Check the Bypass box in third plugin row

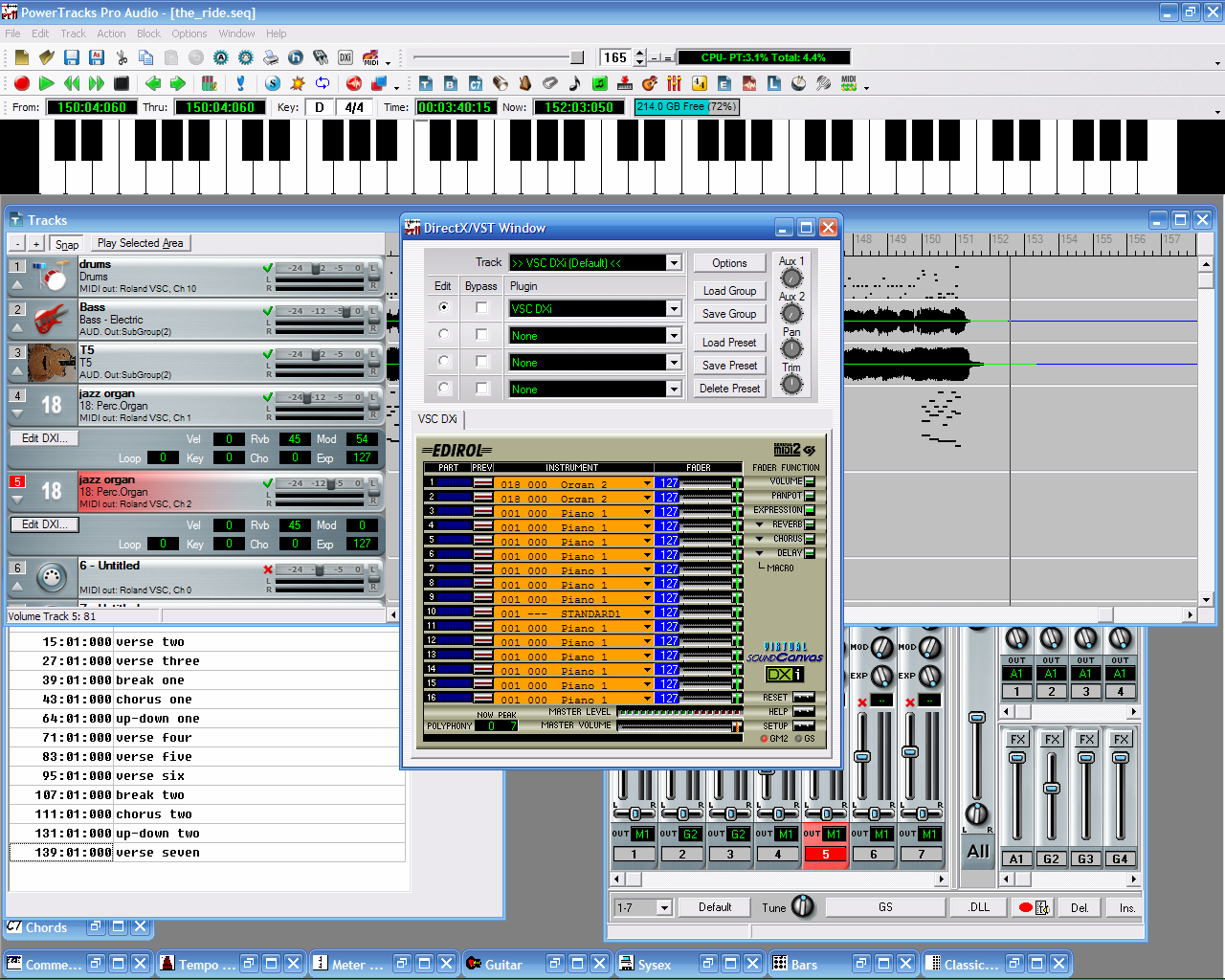[481, 361]
